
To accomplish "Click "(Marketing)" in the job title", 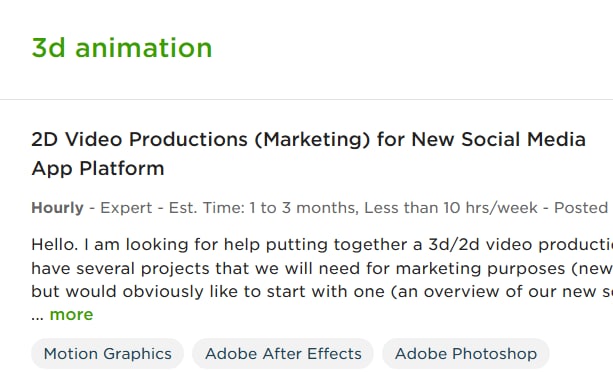I will (312, 140).
